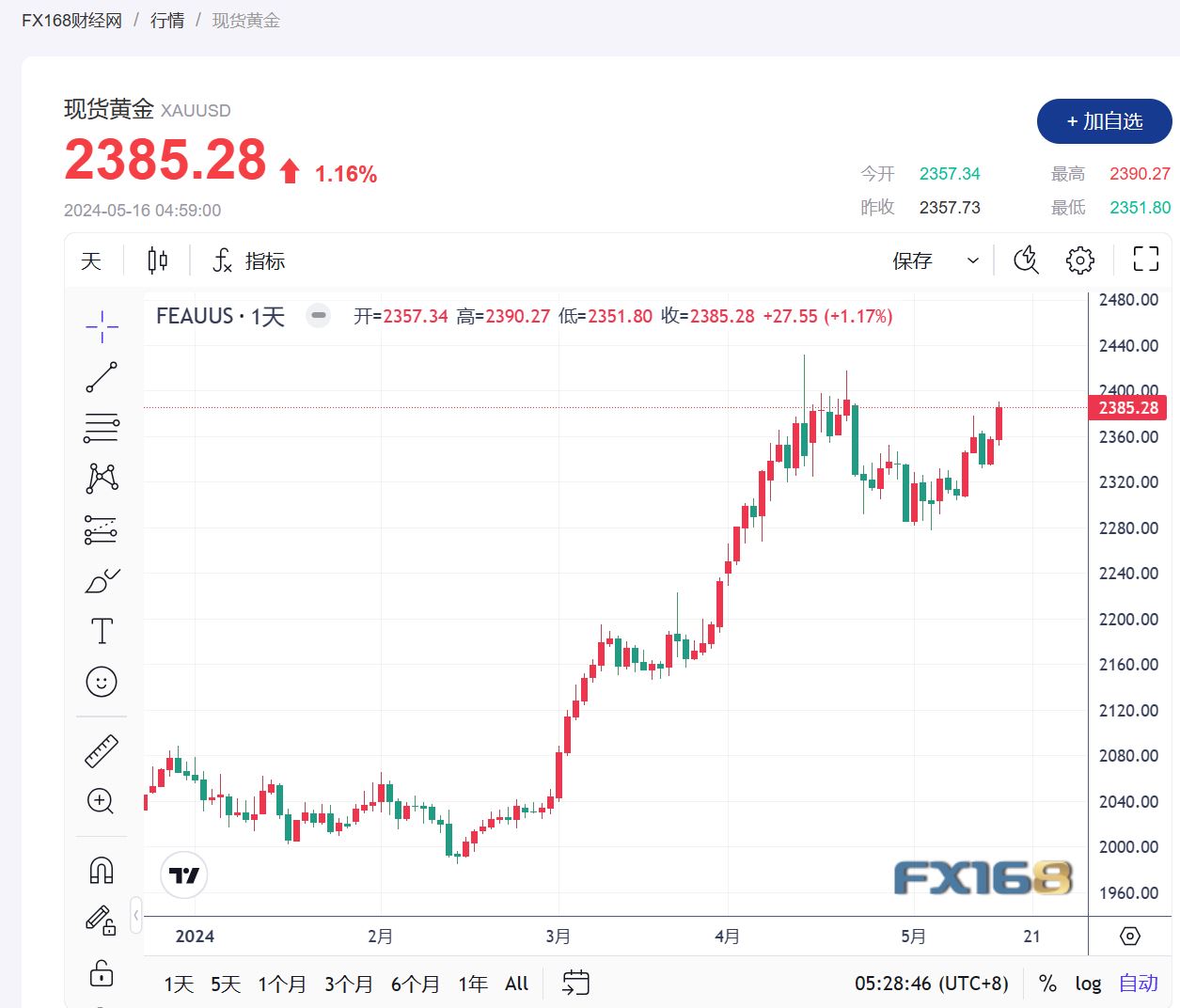
Task: Open the 行情 breadcrumb link
Action: coord(166,20)
